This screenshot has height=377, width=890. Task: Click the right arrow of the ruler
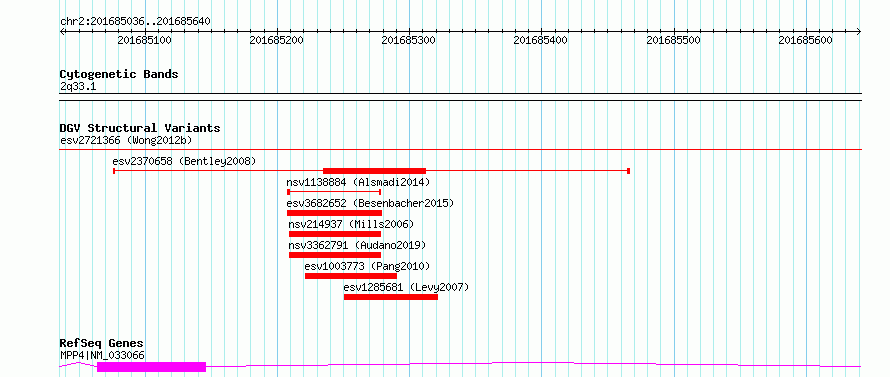pyautogui.click(x=859, y=31)
